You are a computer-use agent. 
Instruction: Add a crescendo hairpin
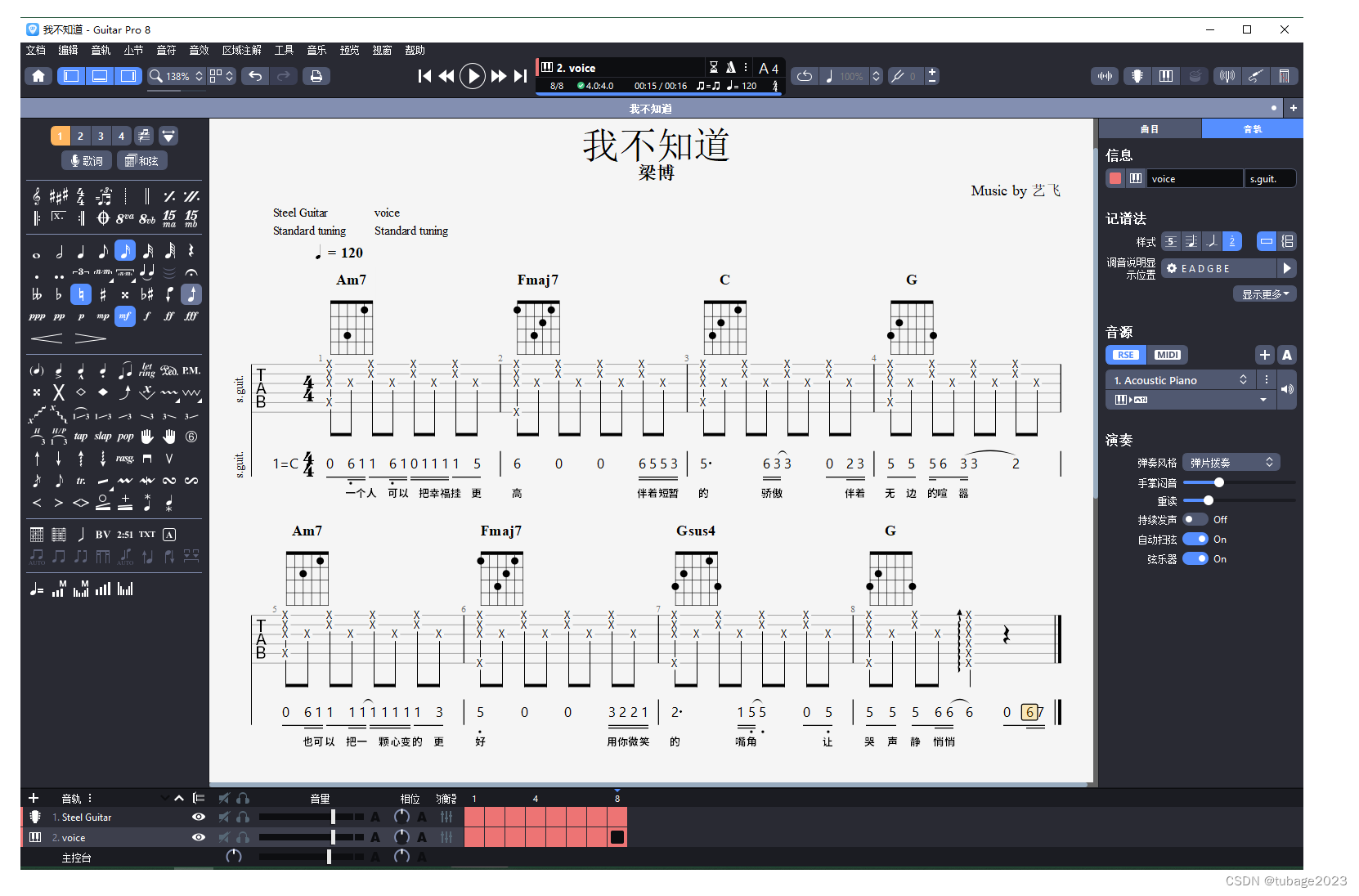(47, 338)
